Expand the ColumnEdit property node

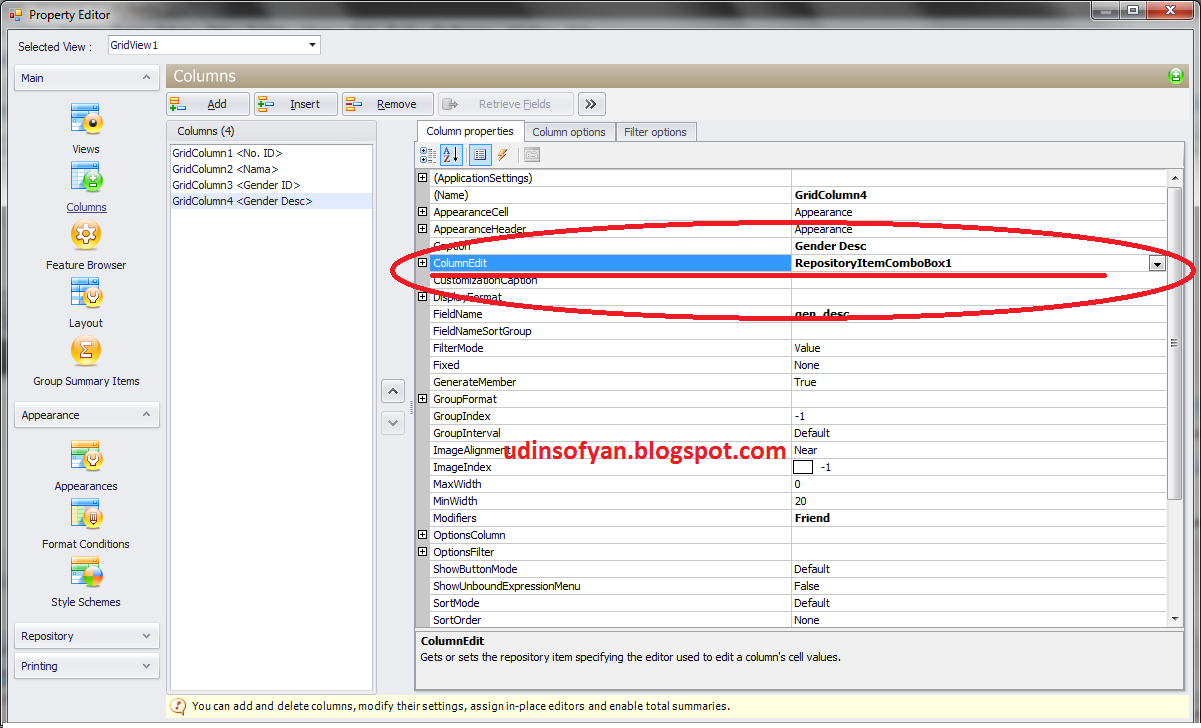pos(422,263)
